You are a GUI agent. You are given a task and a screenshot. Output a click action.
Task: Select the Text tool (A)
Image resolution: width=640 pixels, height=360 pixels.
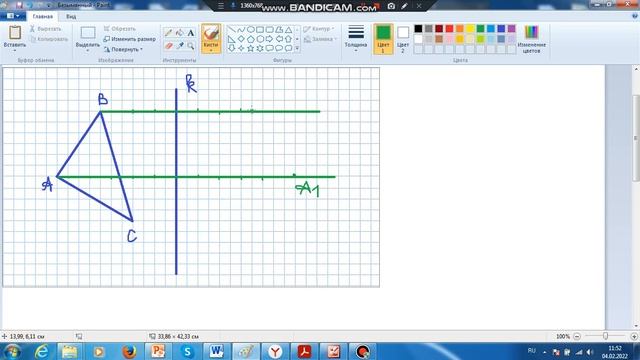click(191, 33)
